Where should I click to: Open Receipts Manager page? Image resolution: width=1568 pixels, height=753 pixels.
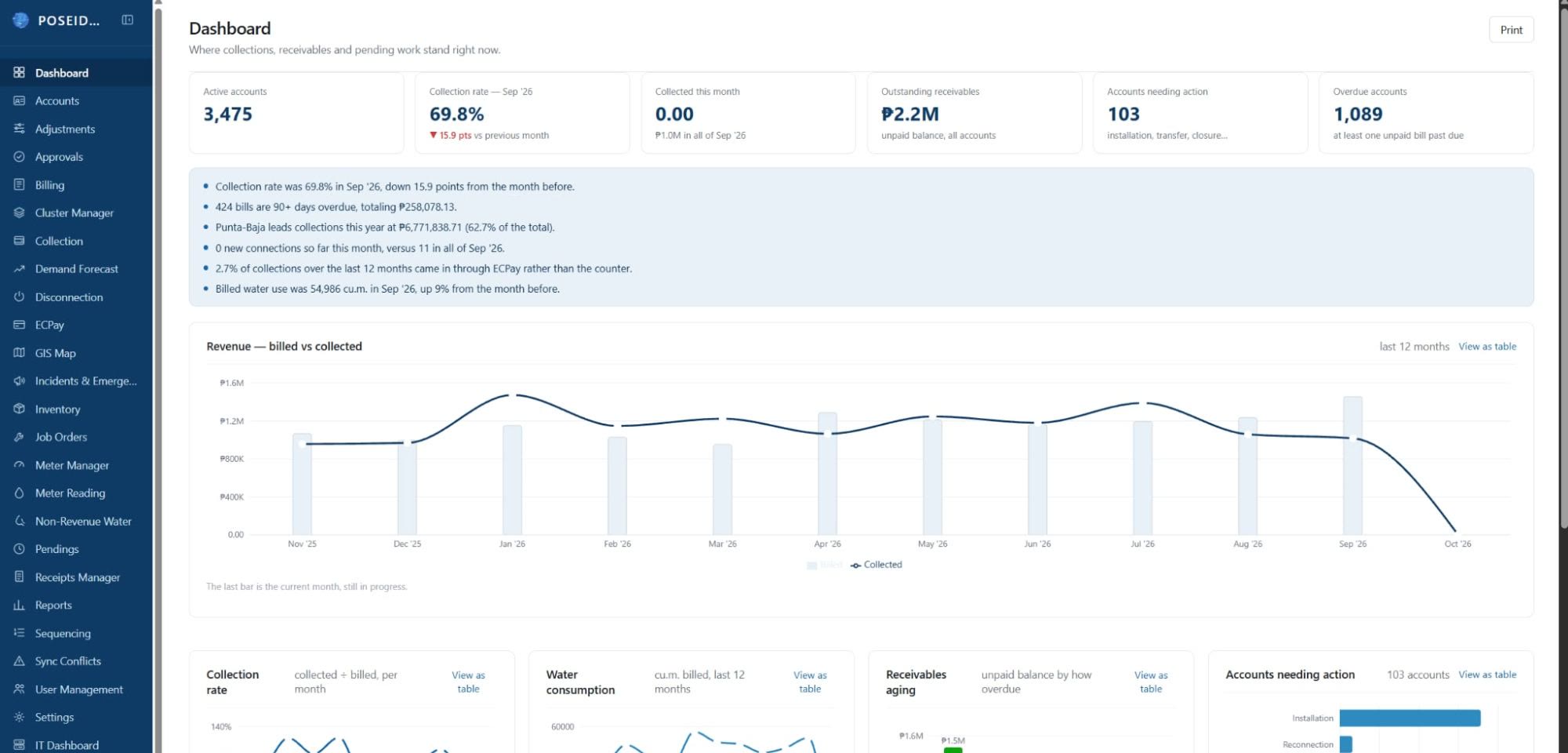pos(76,577)
